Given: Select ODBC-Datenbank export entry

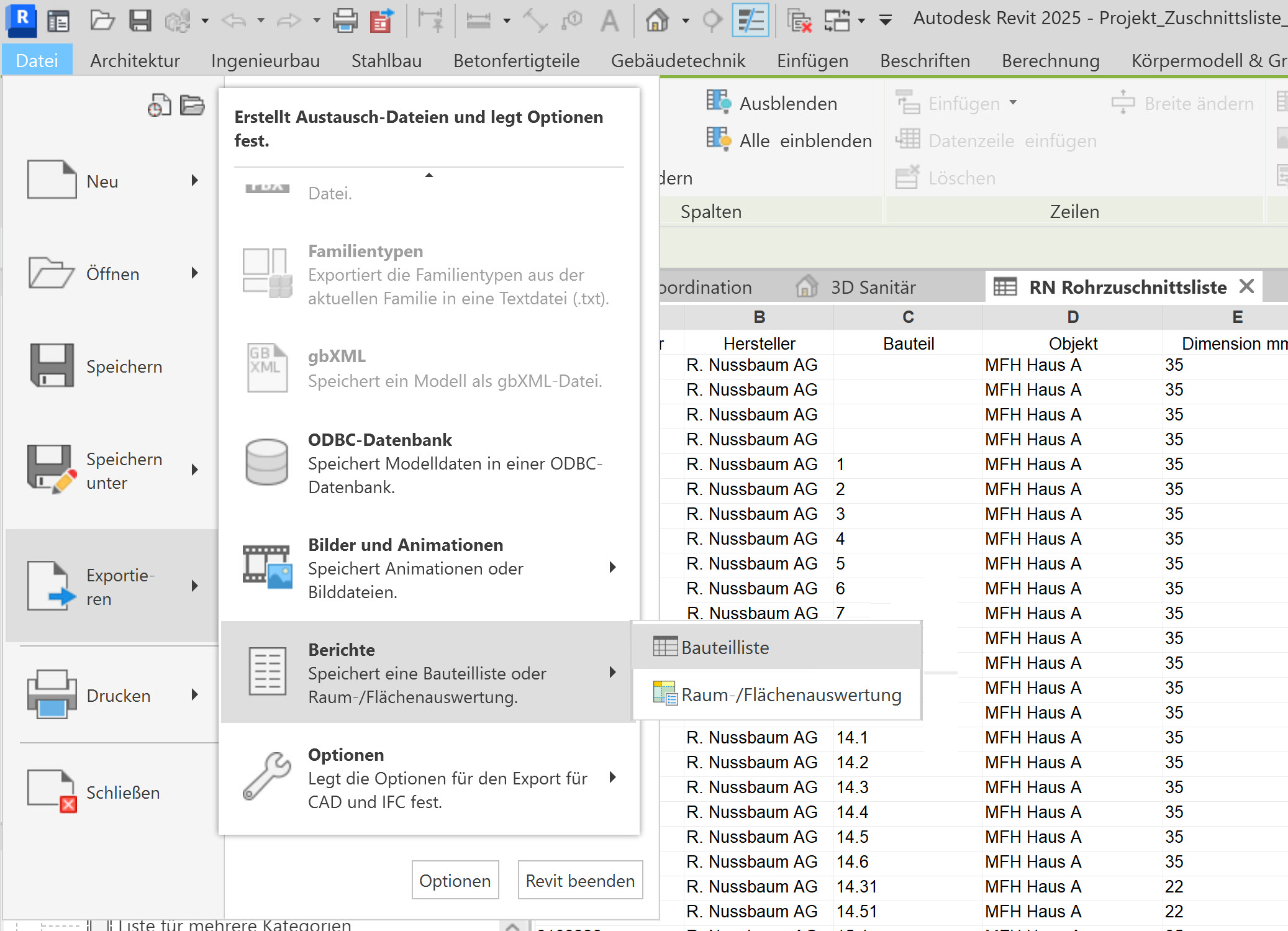Looking at the screenshot, I should 430,463.
